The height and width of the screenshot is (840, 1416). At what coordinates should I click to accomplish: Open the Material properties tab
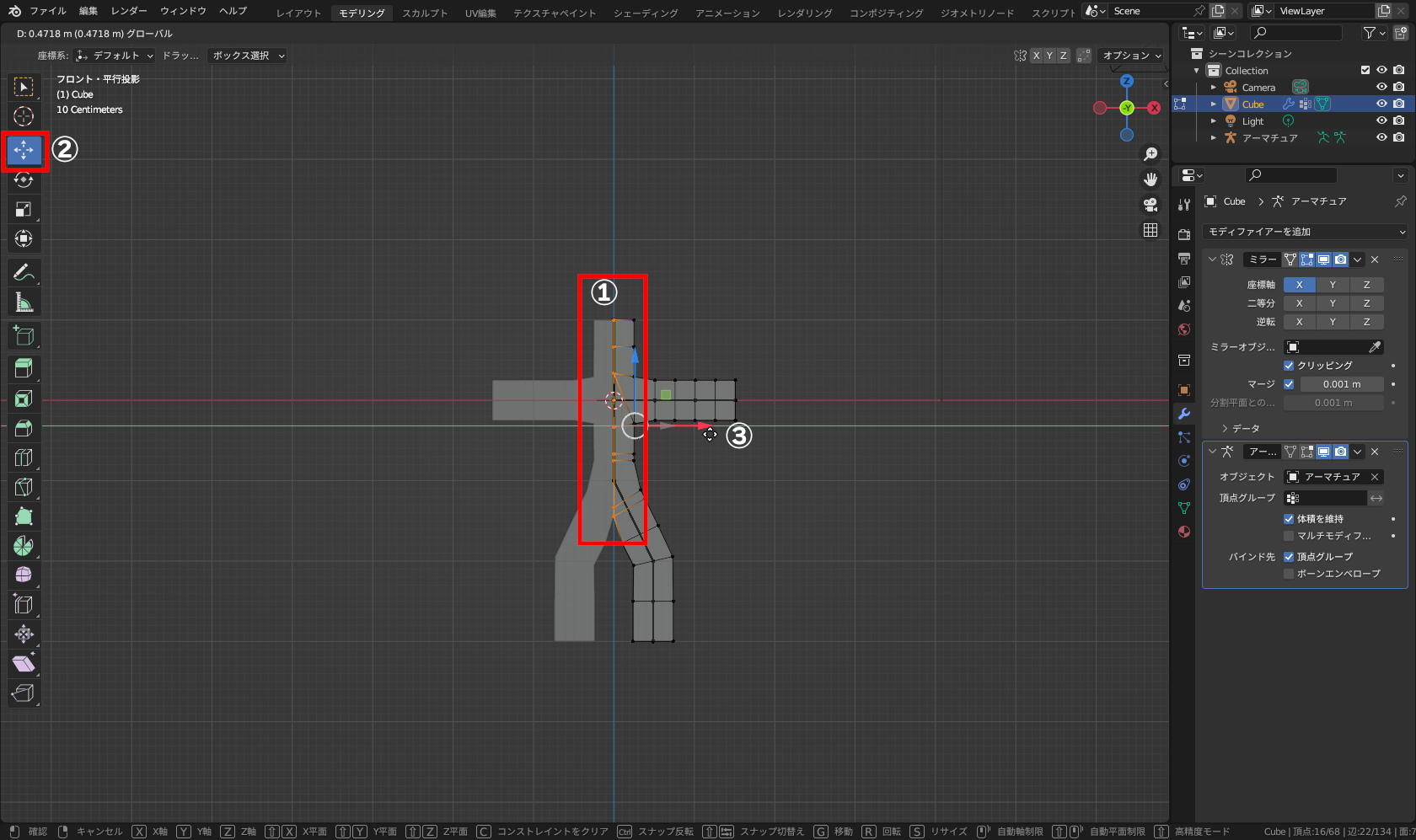click(x=1184, y=532)
